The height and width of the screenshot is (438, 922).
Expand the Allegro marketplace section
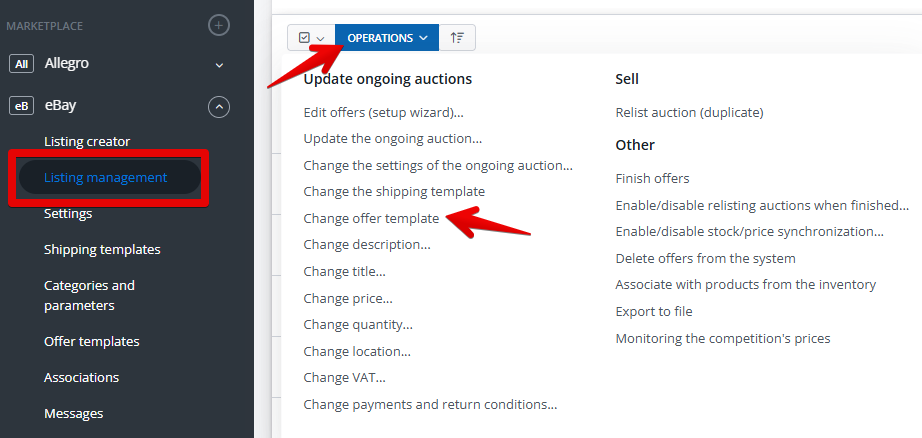[x=219, y=65]
